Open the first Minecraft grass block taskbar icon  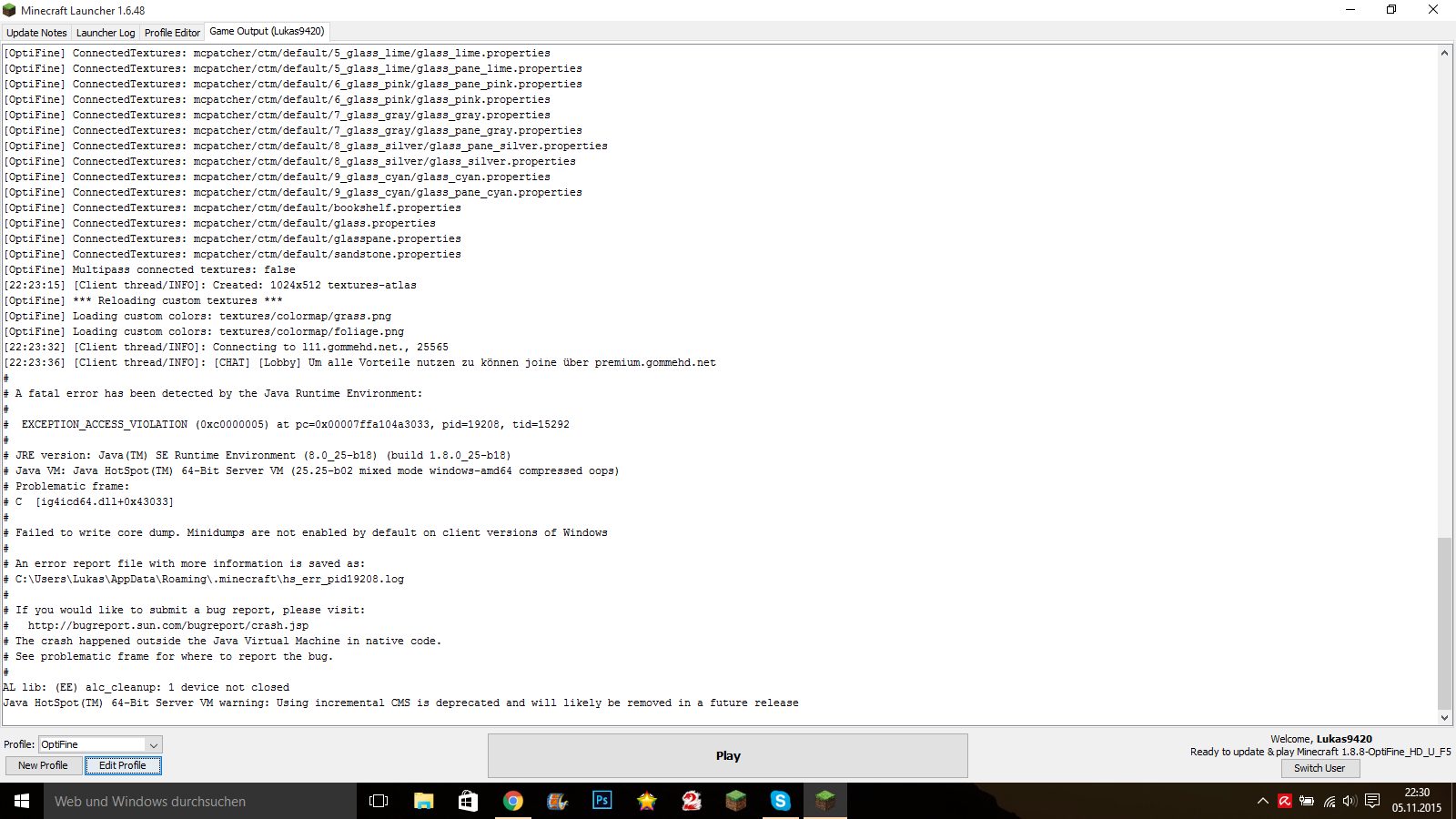[x=736, y=801]
